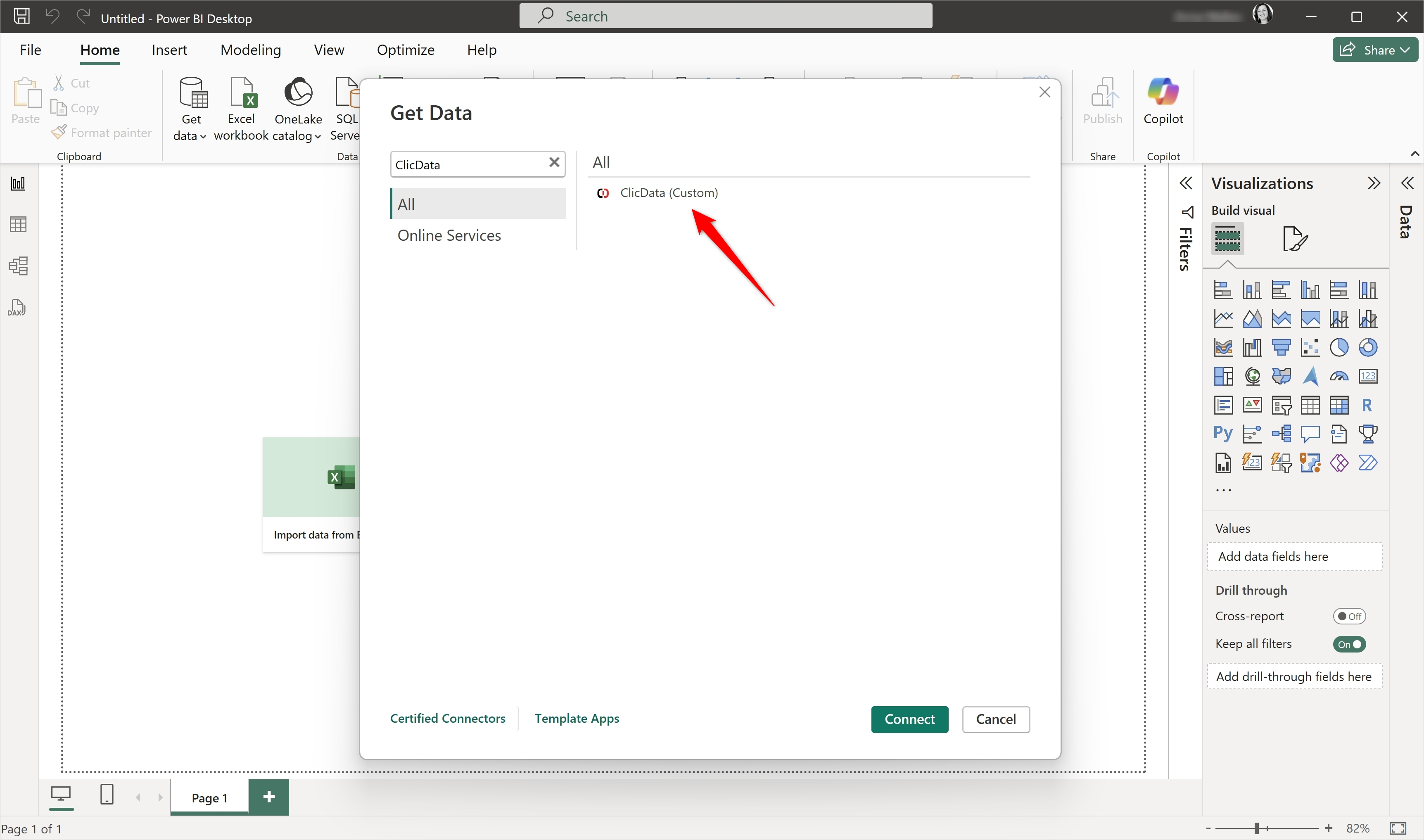Select the Online Services category

(x=449, y=235)
